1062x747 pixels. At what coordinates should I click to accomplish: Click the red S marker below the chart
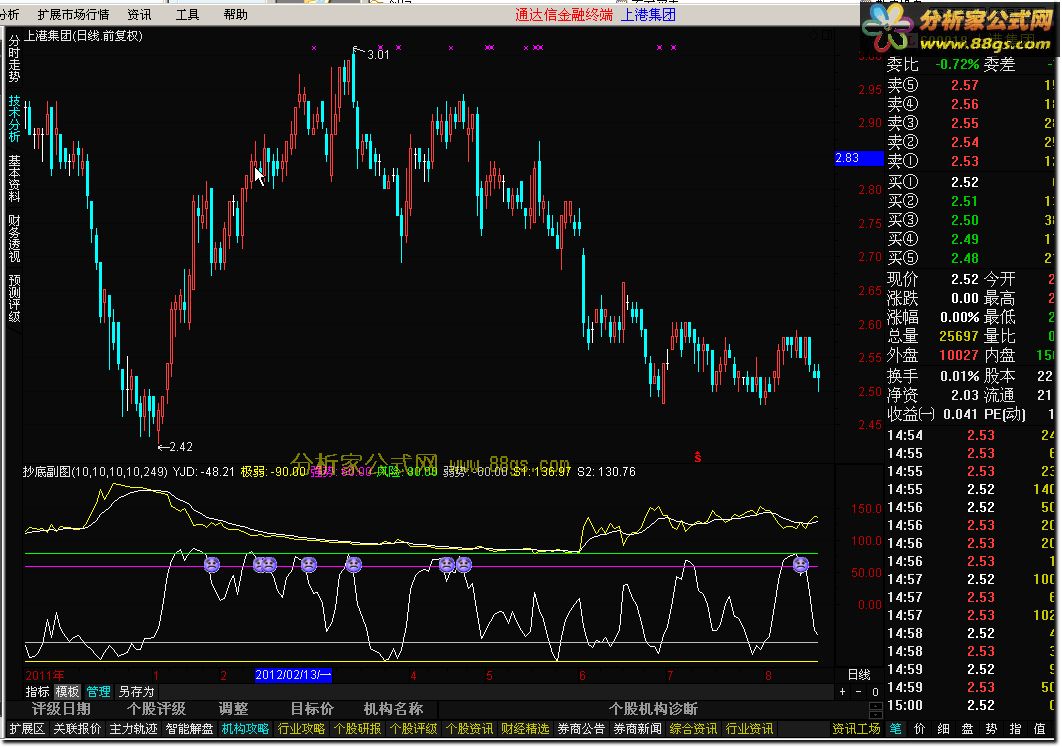[x=697, y=457]
